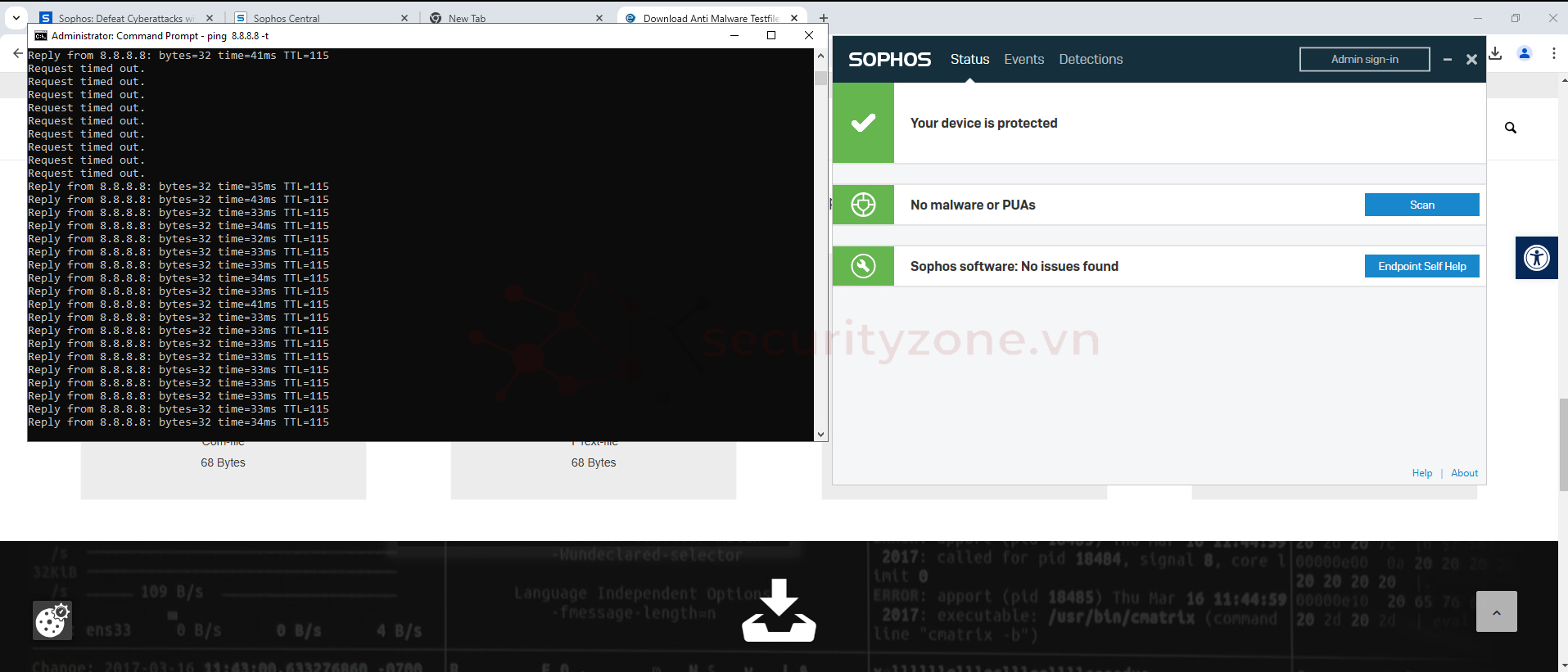Open the accessibility widget icon
The width and height of the screenshot is (1568, 672).
pos(1537,258)
